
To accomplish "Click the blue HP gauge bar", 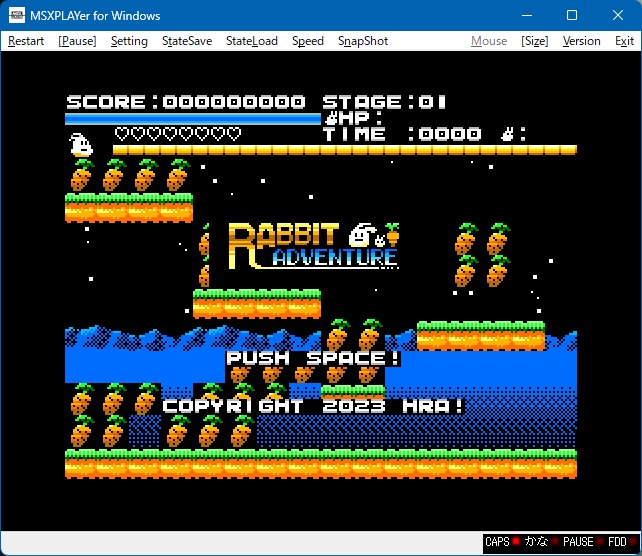I will pyautogui.click(x=193, y=118).
